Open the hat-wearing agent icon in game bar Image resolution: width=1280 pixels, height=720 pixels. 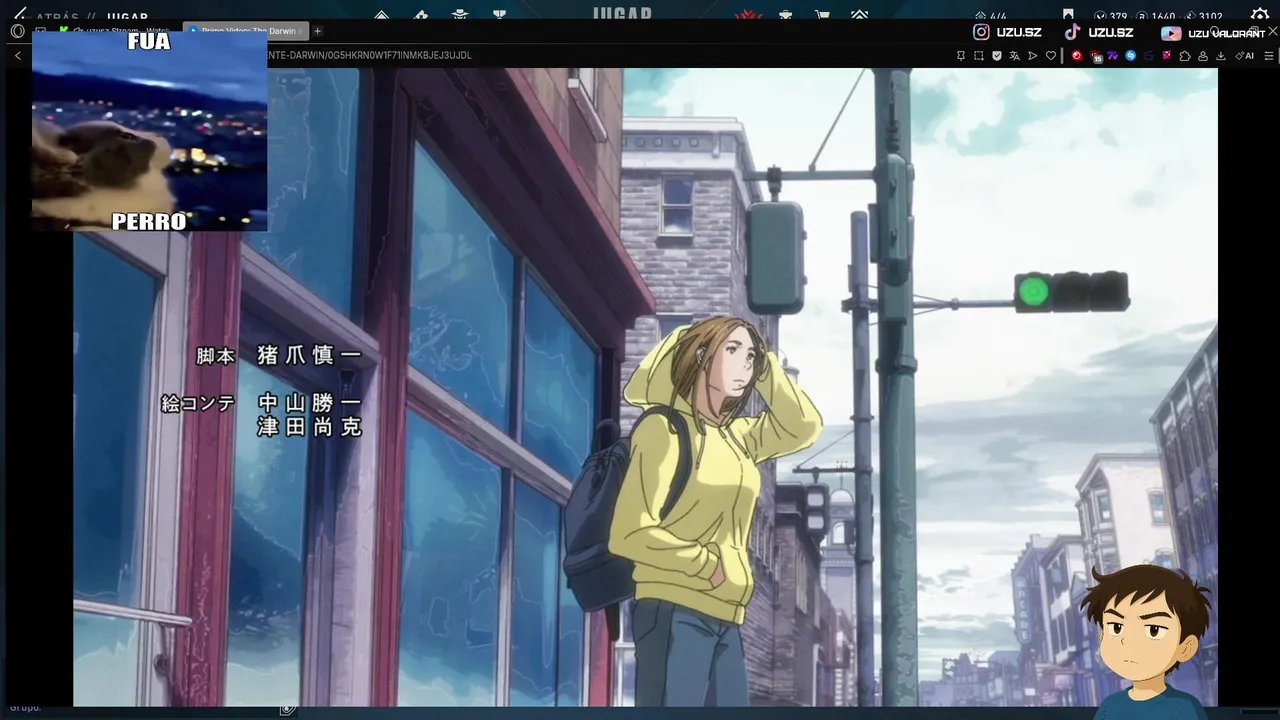[x=460, y=15]
